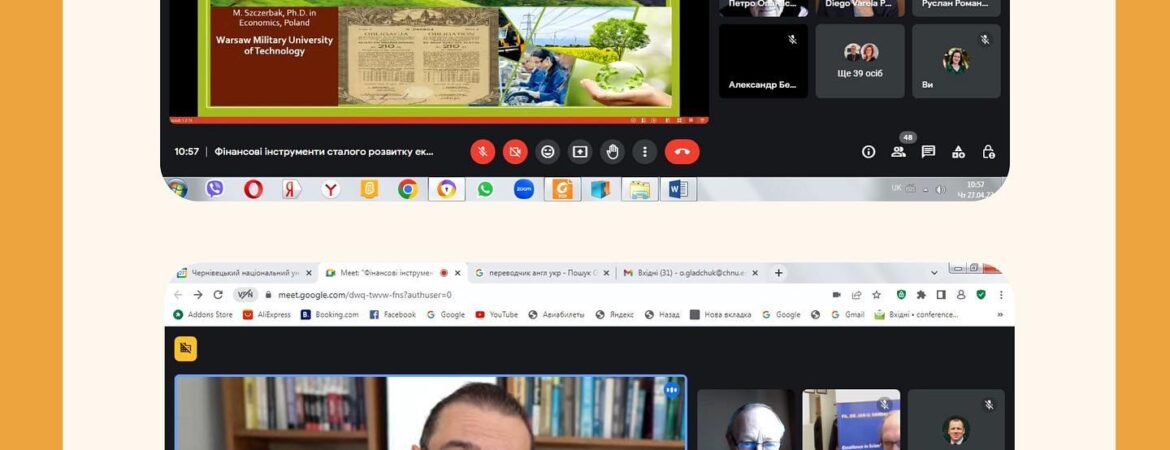Switch to the Gmail 'Вхідні (31)' tab
The image size is (1170, 450).
point(691,273)
